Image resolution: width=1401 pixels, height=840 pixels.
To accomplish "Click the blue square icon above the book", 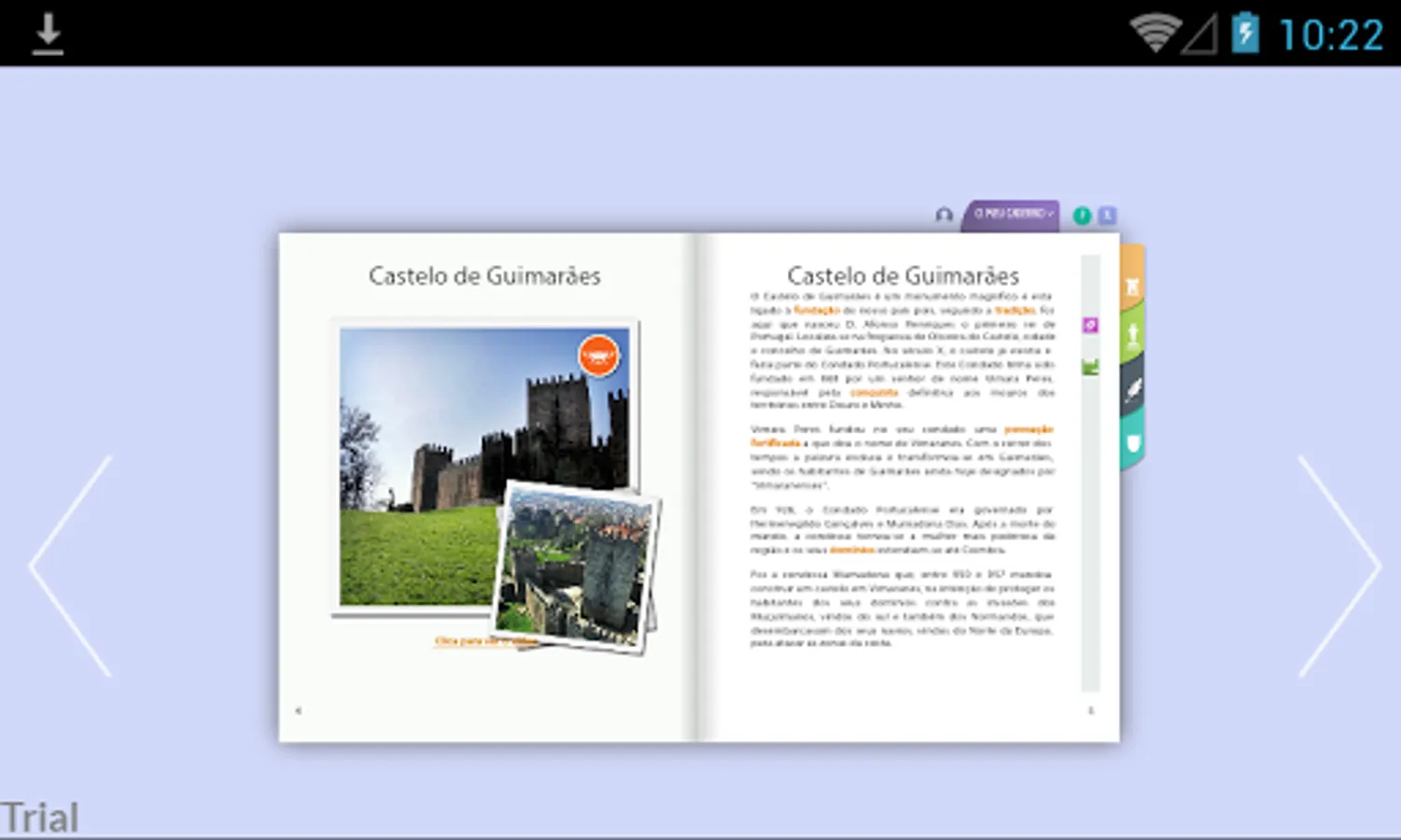I will tap(1107, 216).
